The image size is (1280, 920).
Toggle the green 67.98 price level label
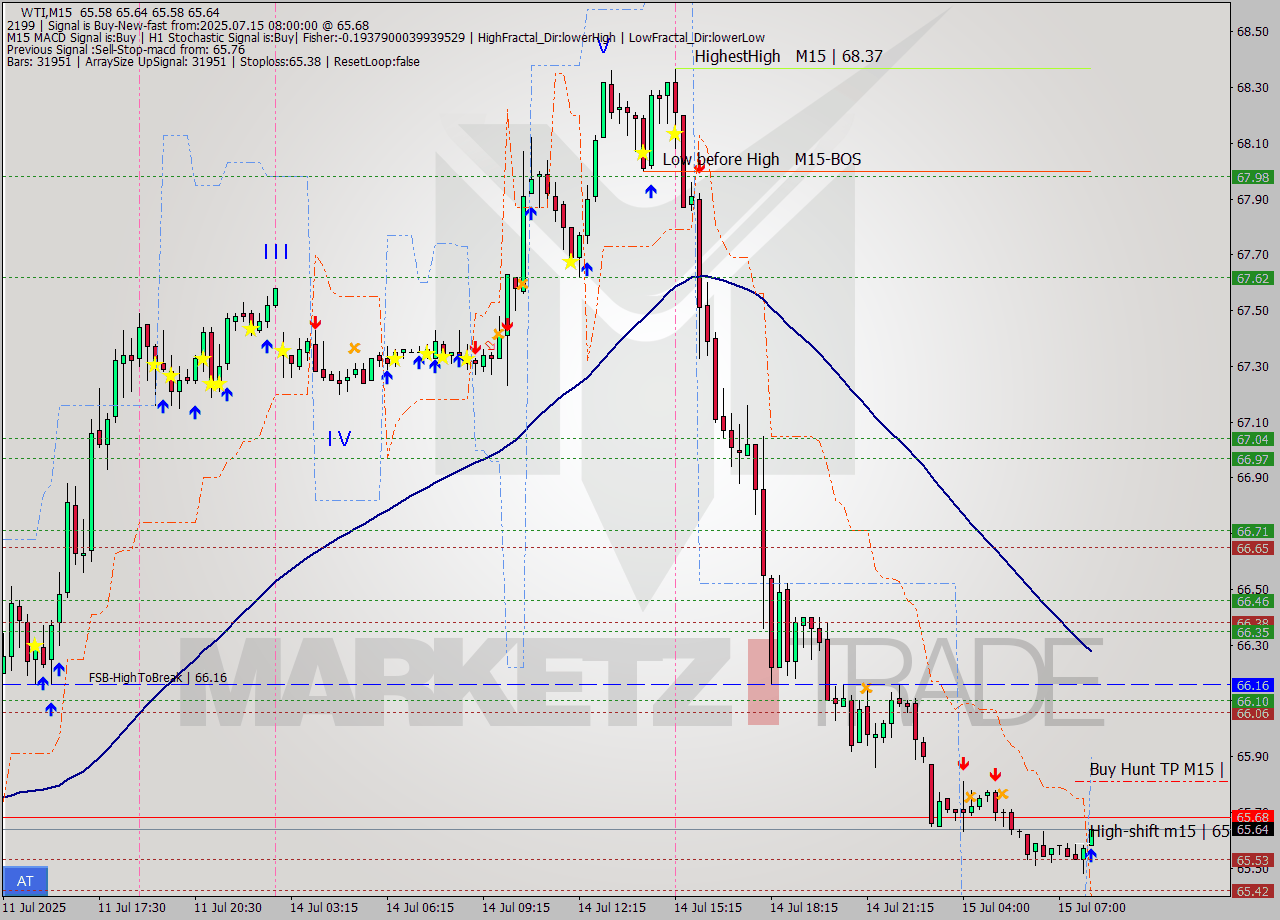point(1252,177)
